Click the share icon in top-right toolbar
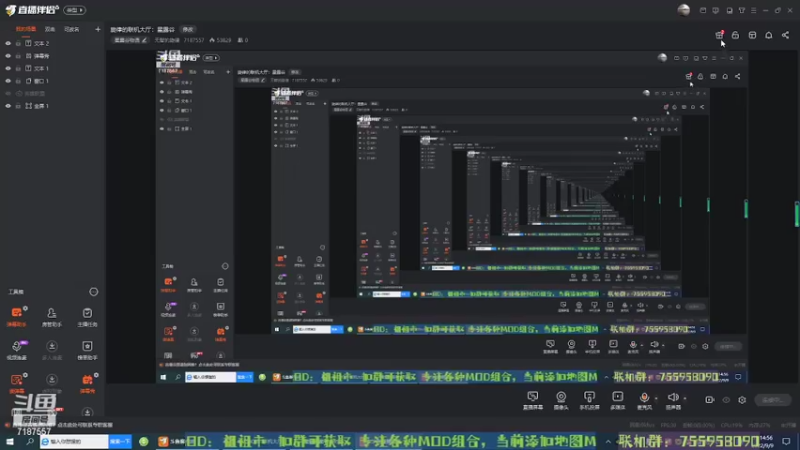Screen dimensions: 800x450 coord(785,35)
